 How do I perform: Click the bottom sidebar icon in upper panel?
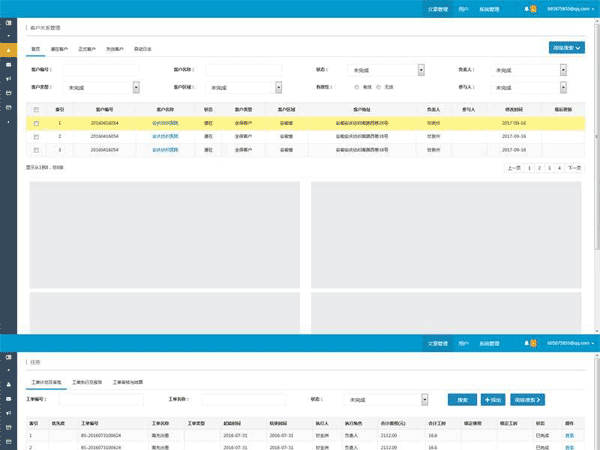[8, 120]
